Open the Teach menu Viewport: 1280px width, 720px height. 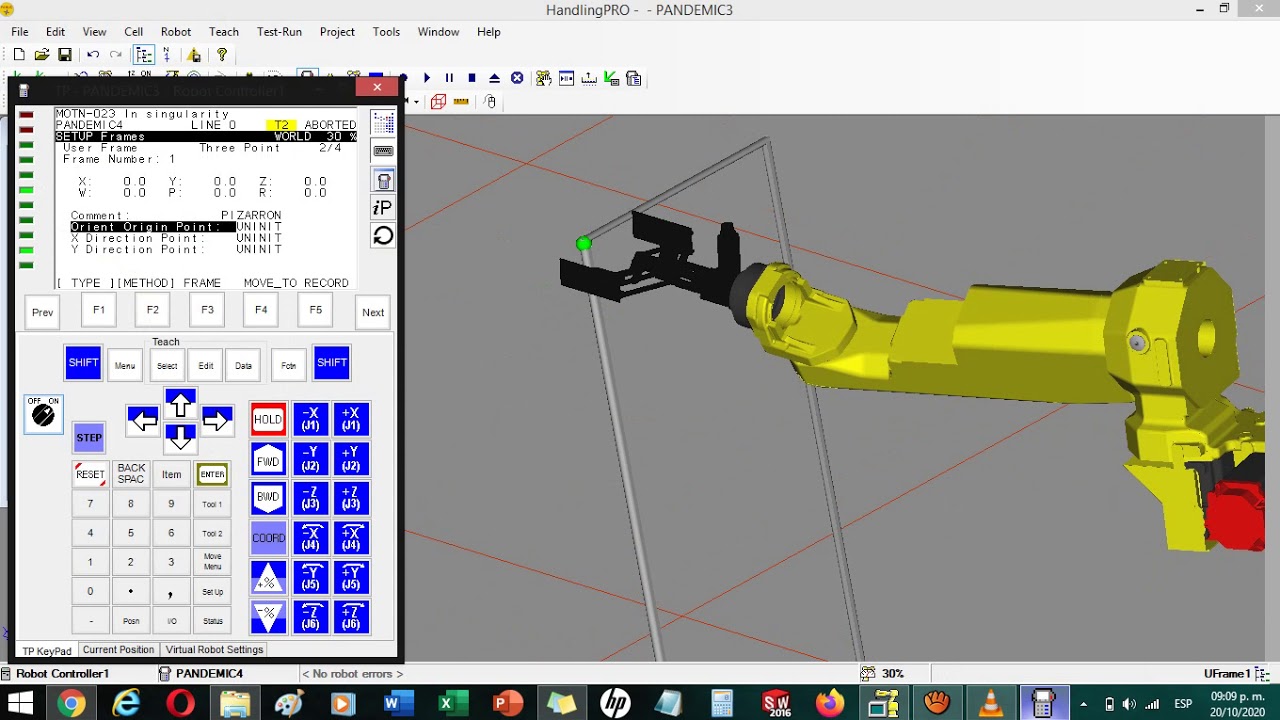pyautogui.click(x=224, y=32)
